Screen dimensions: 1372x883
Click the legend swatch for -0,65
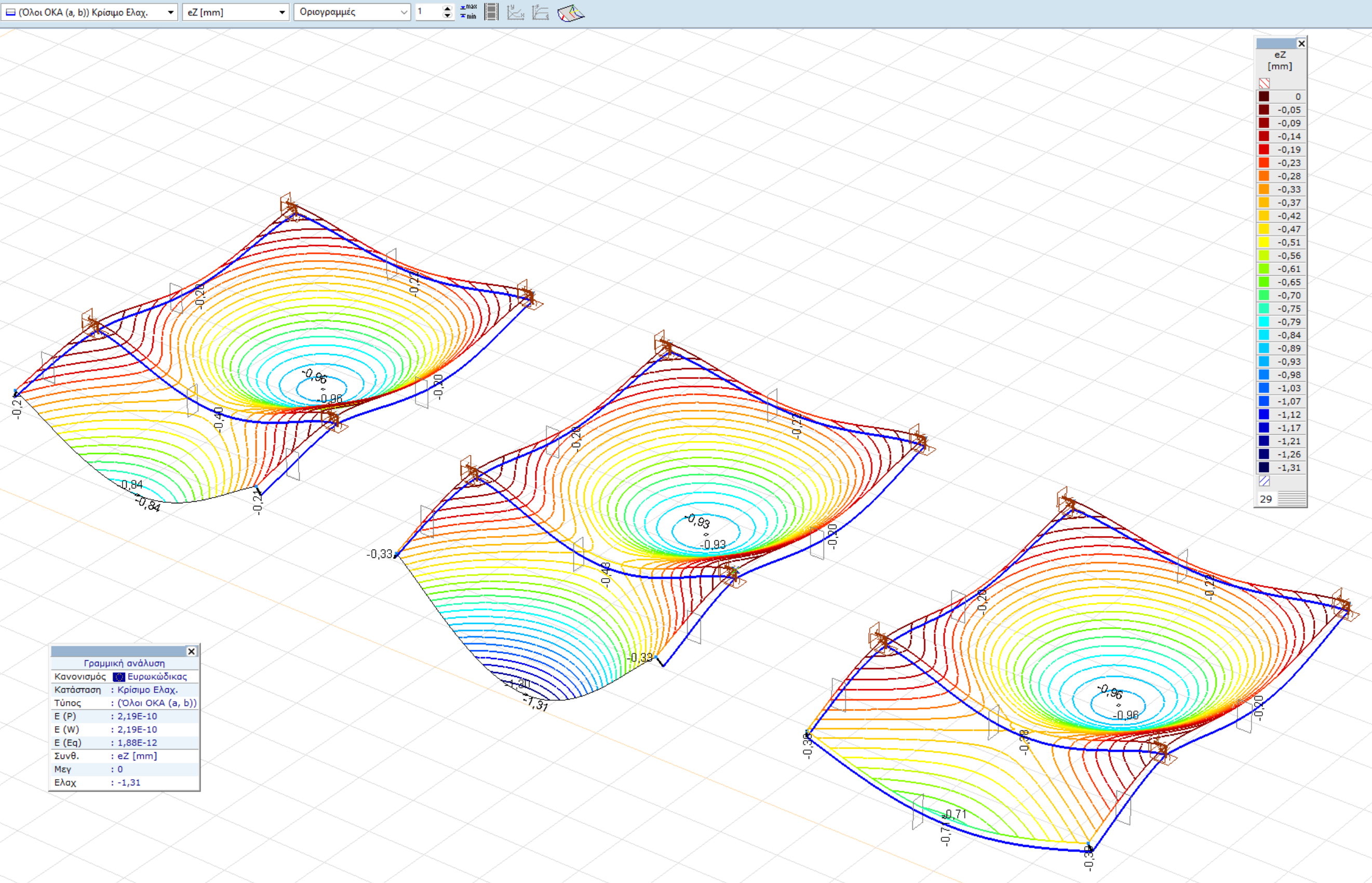pyautogui.click(x=1263, y=282)
